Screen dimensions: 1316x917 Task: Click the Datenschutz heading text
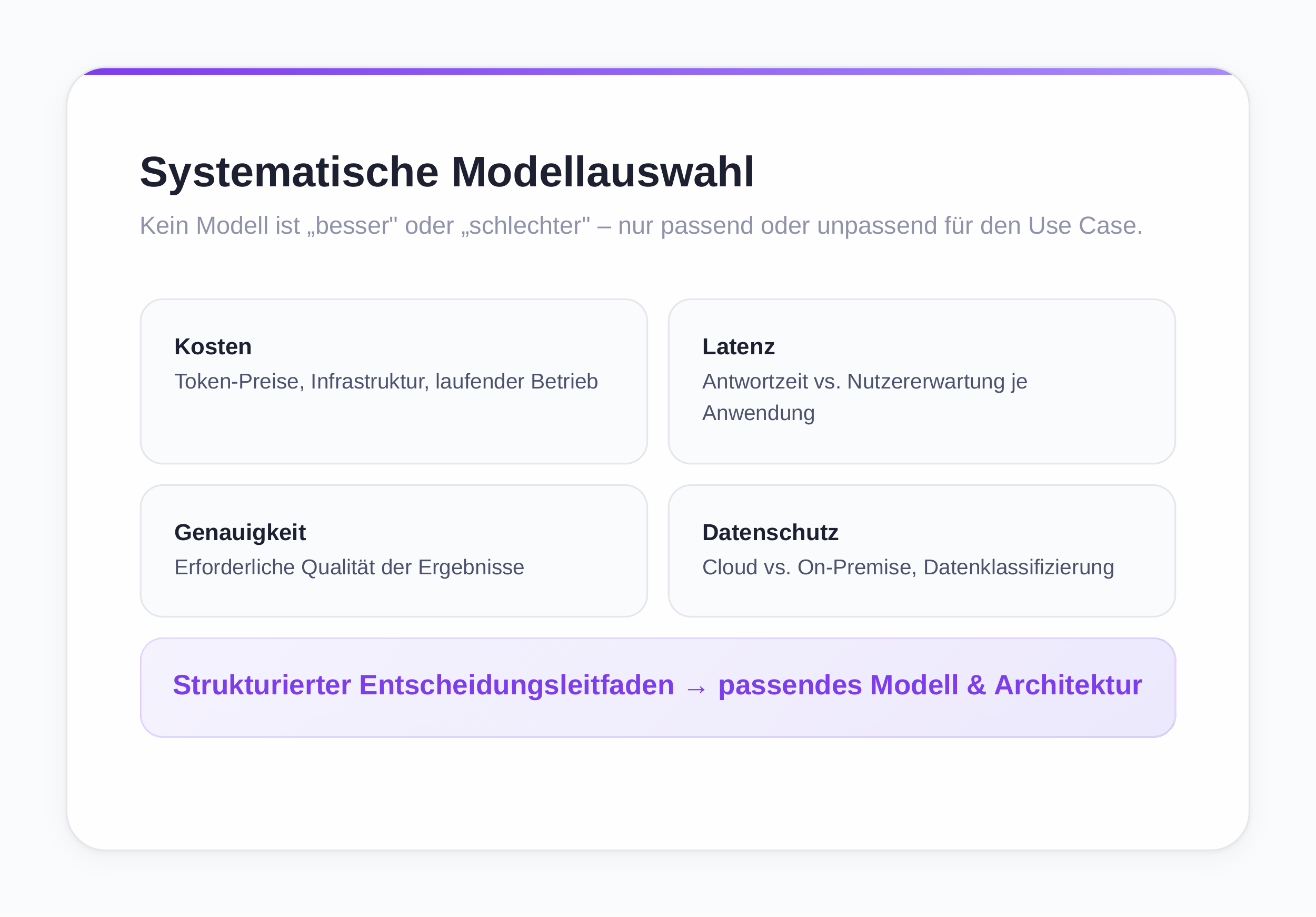coord(770,532)
